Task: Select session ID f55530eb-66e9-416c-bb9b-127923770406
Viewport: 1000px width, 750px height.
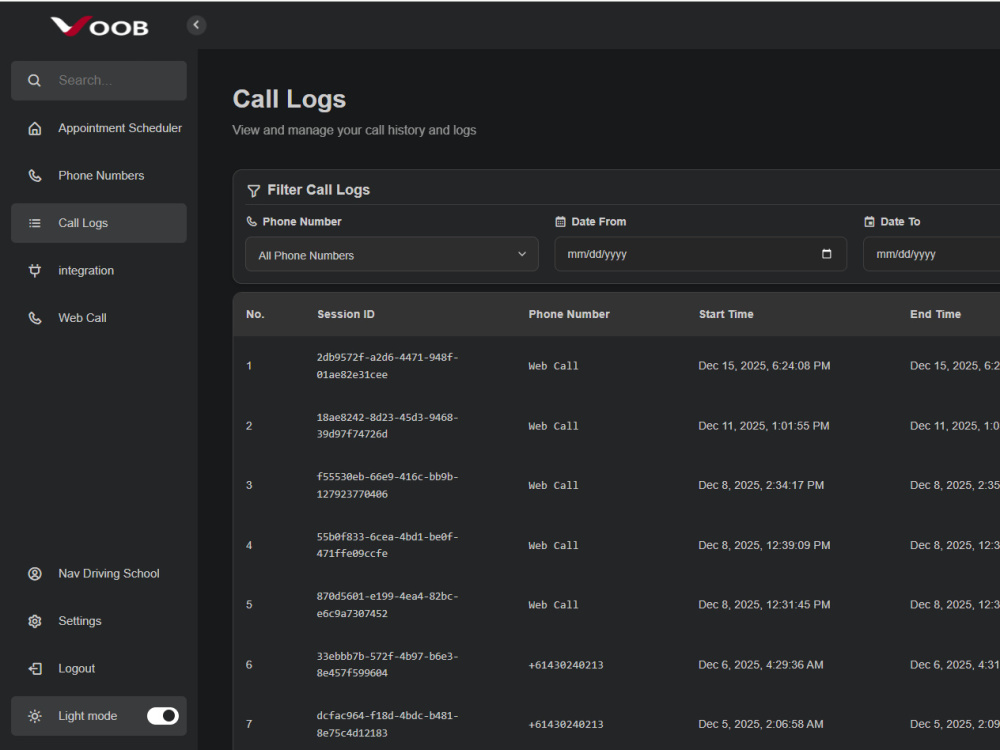Action: click(387, 485)
